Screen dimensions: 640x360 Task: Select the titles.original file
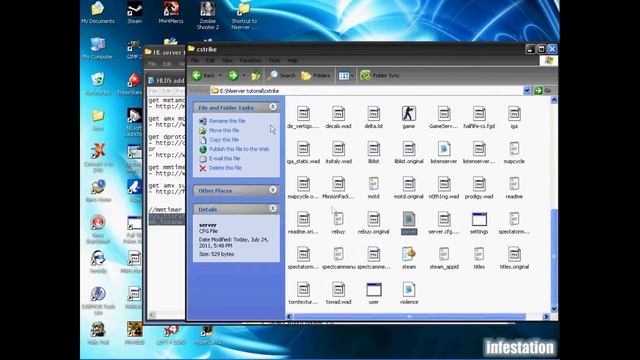(x=514, y=258)
